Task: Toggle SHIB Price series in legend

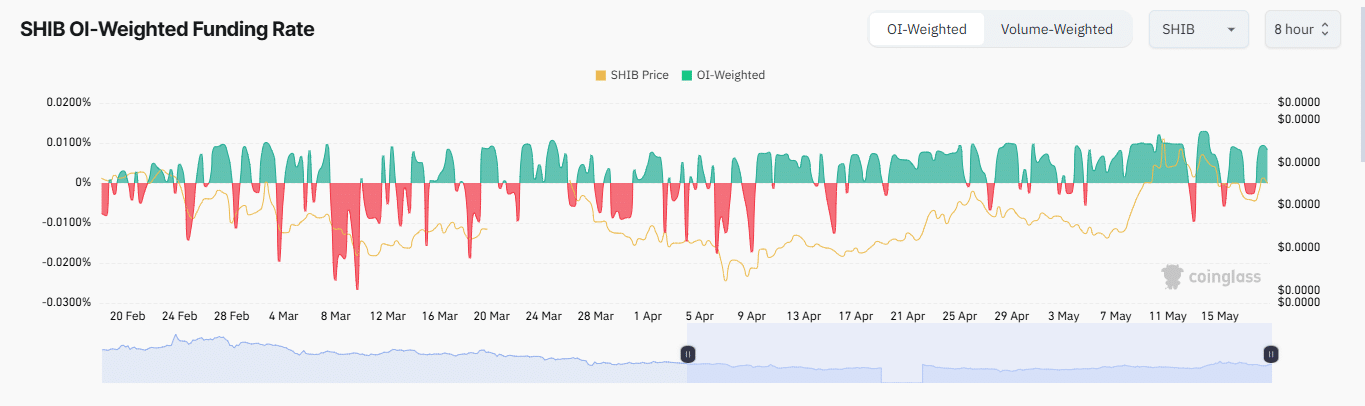Action: [x=639, y=75]
